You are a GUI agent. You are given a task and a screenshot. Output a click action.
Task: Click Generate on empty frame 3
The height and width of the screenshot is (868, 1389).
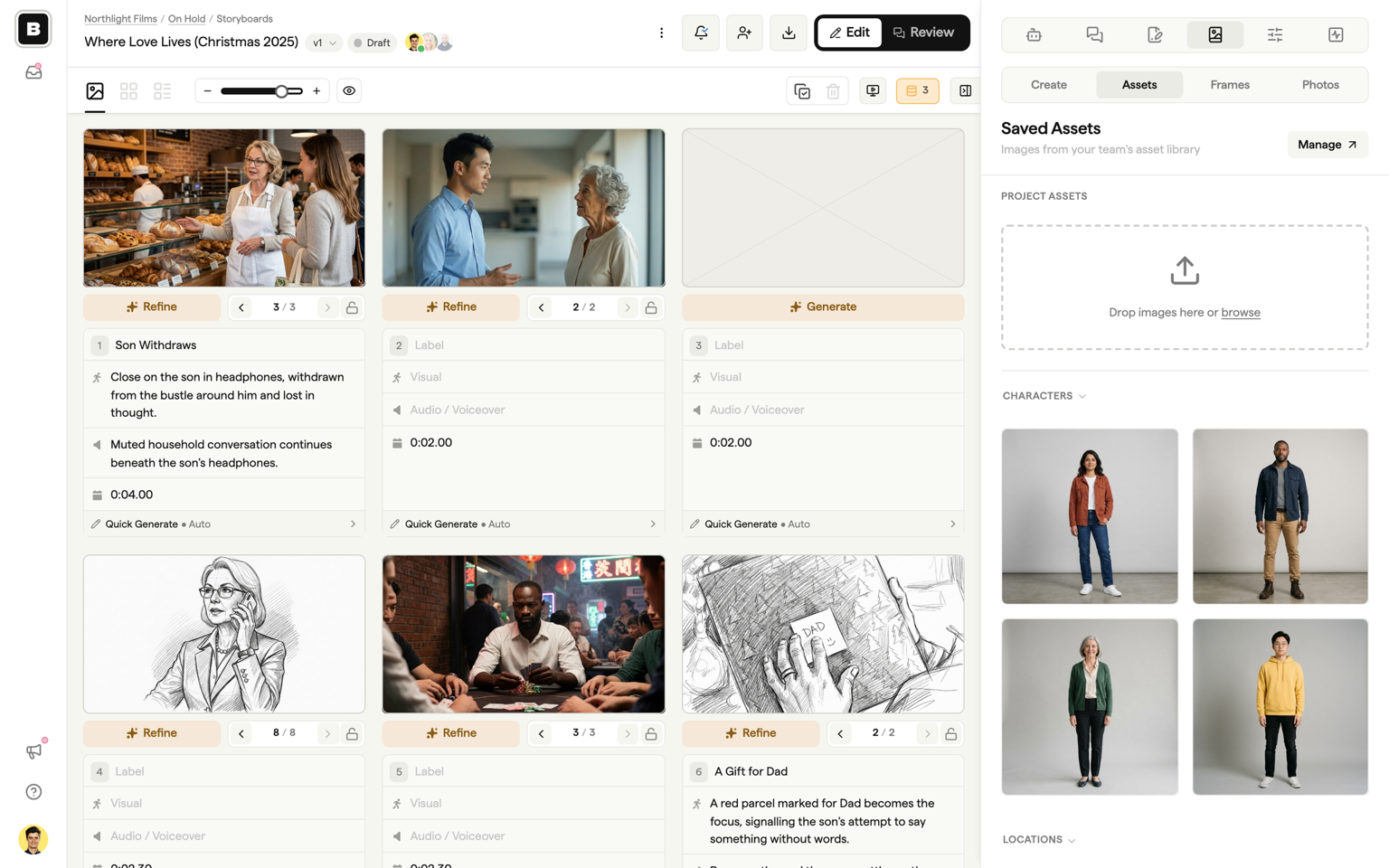point(823,307)
